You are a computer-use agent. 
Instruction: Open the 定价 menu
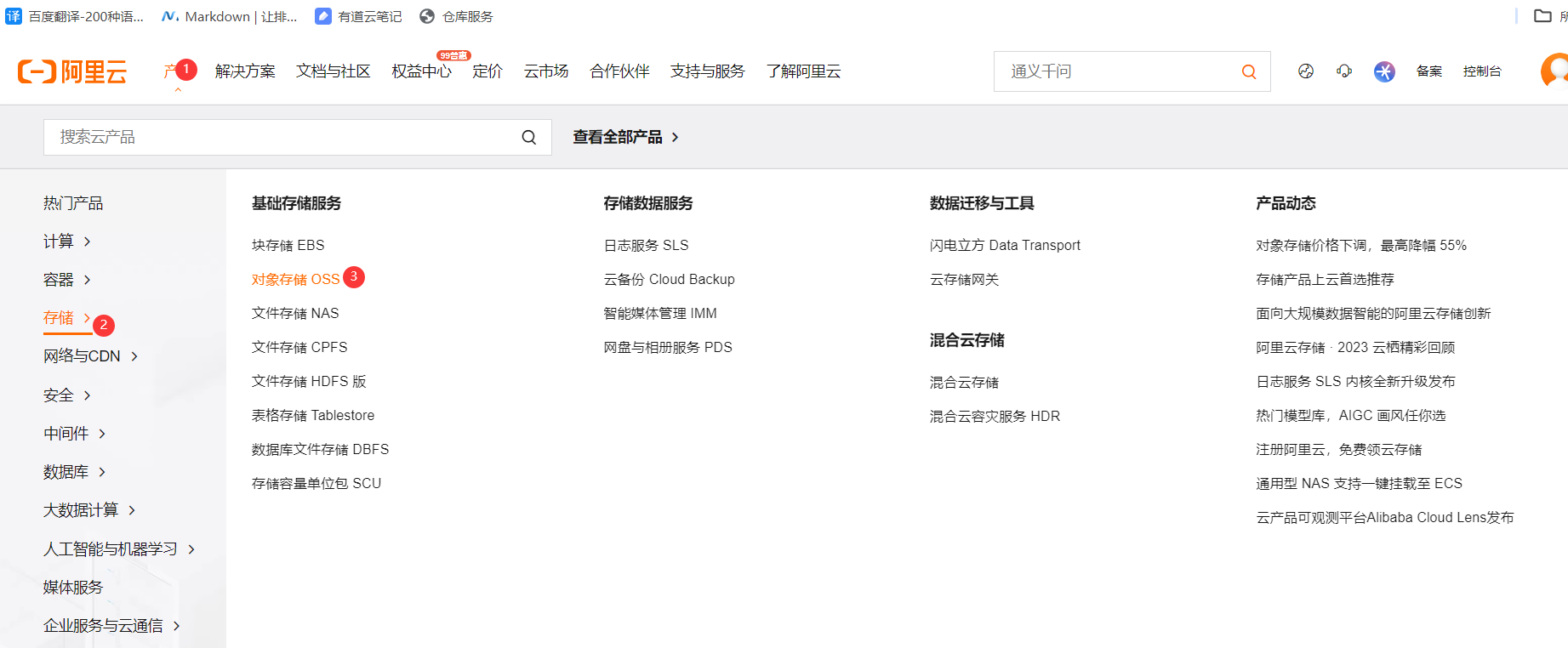coord(488,71)
